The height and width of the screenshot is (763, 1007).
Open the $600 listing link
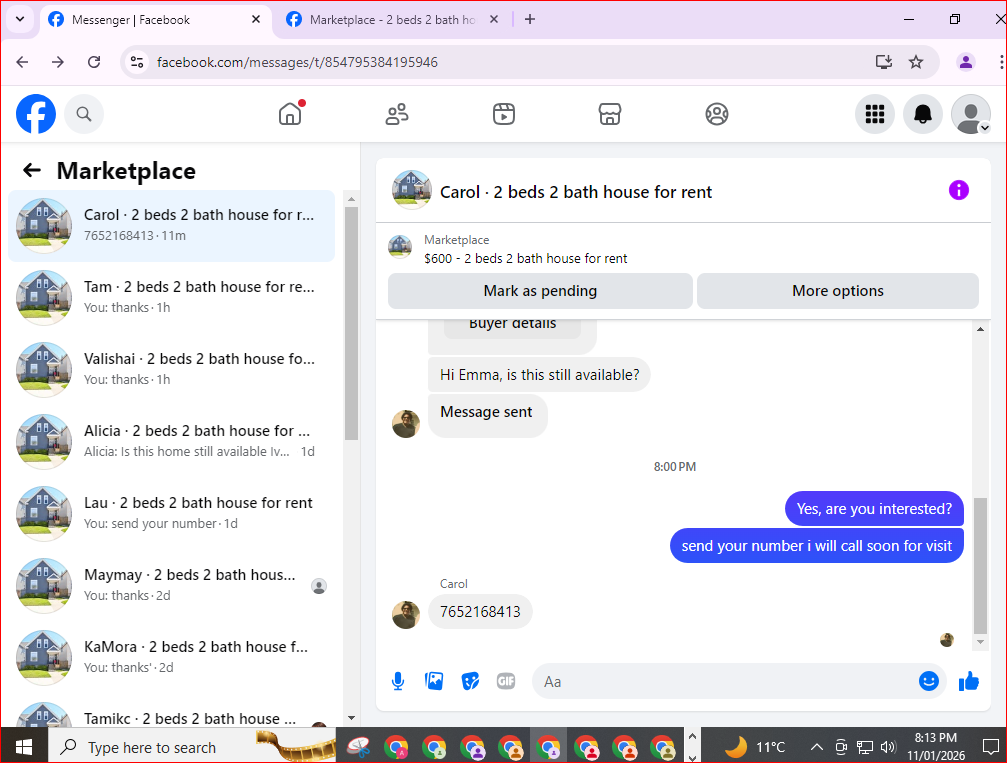tap(525, 258)
